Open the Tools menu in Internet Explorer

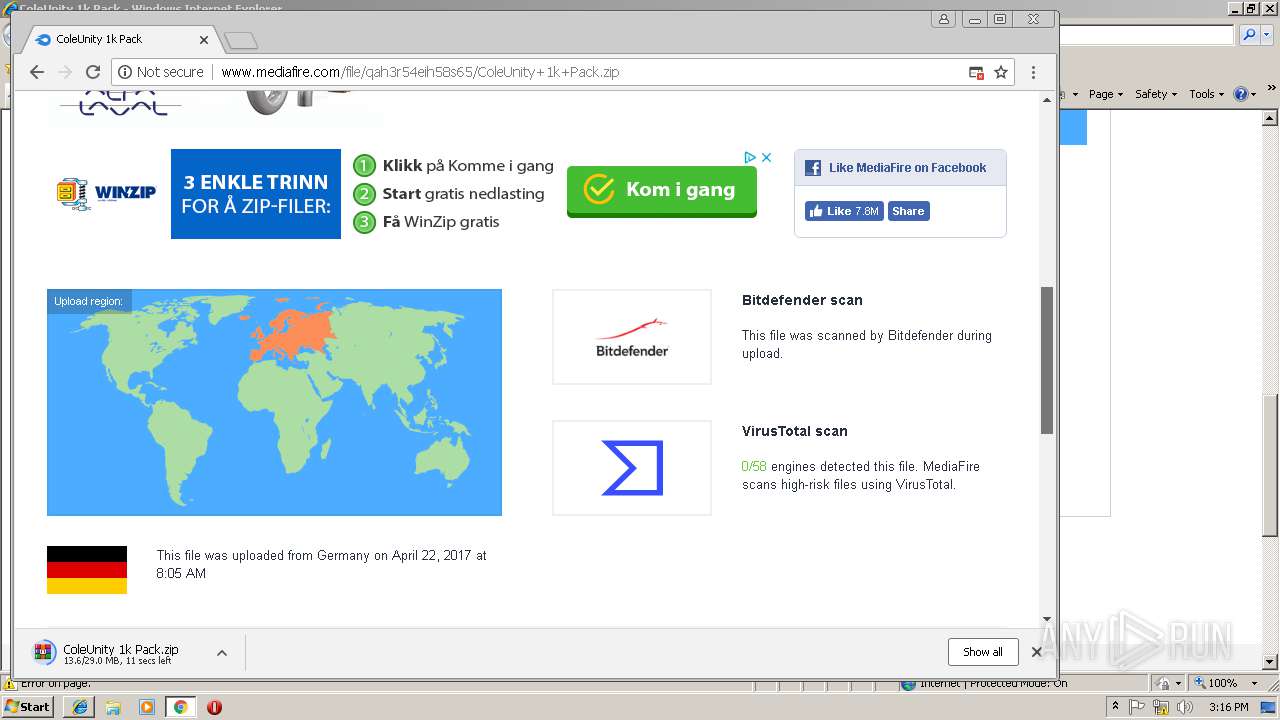pyautogui.click(x=1205, y=94)
